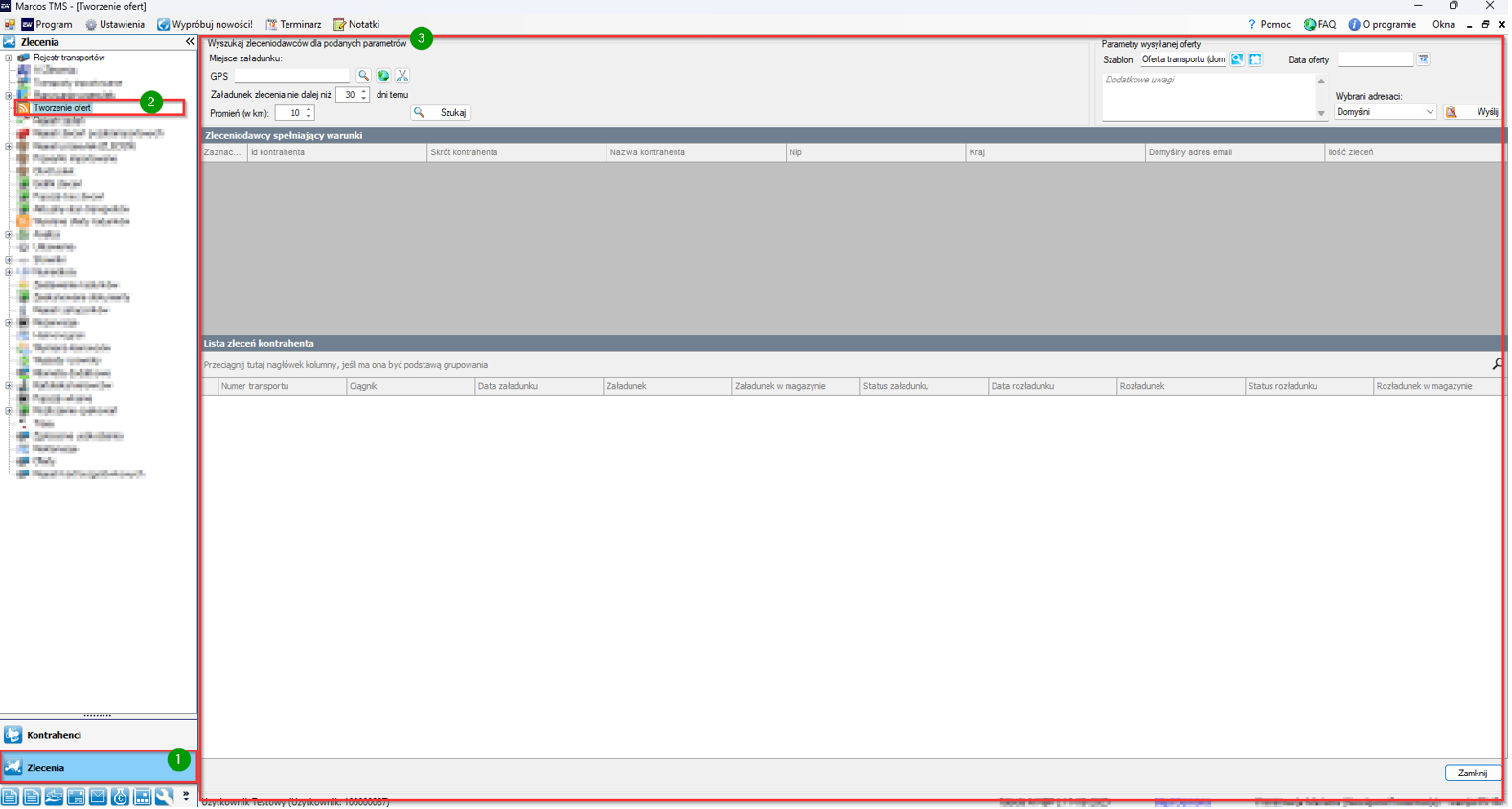
Task: Collapse the Zlecenia side panel
Action: 190,42
